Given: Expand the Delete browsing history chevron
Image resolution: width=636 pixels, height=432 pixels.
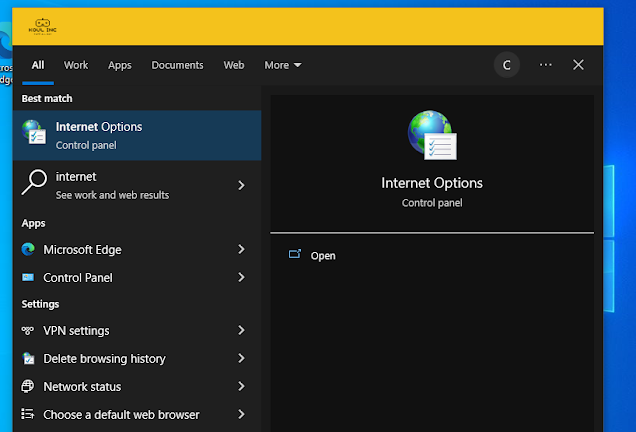Looking at the screenshot, I should click(241, 358).
